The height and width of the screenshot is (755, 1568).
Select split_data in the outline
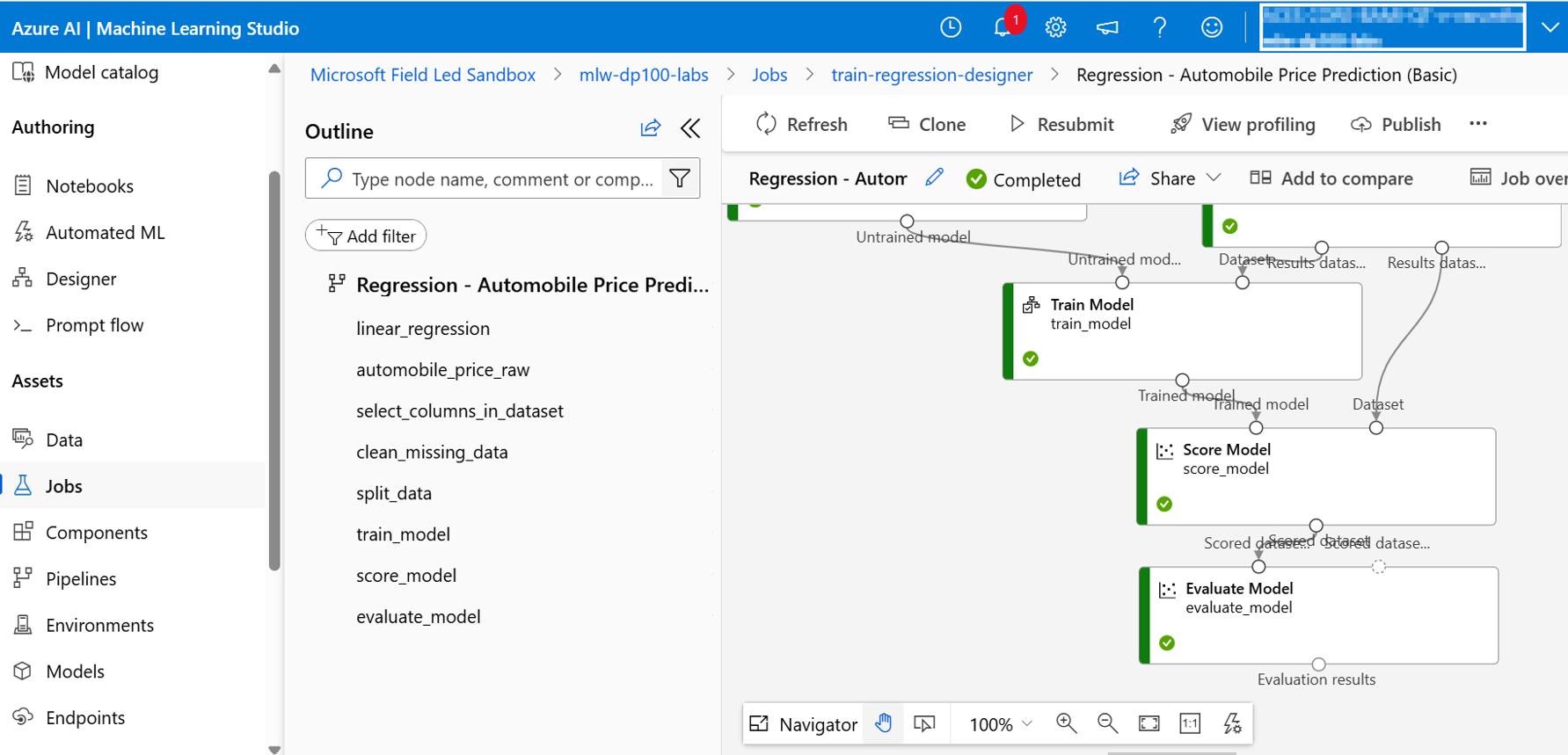(394, 494)
